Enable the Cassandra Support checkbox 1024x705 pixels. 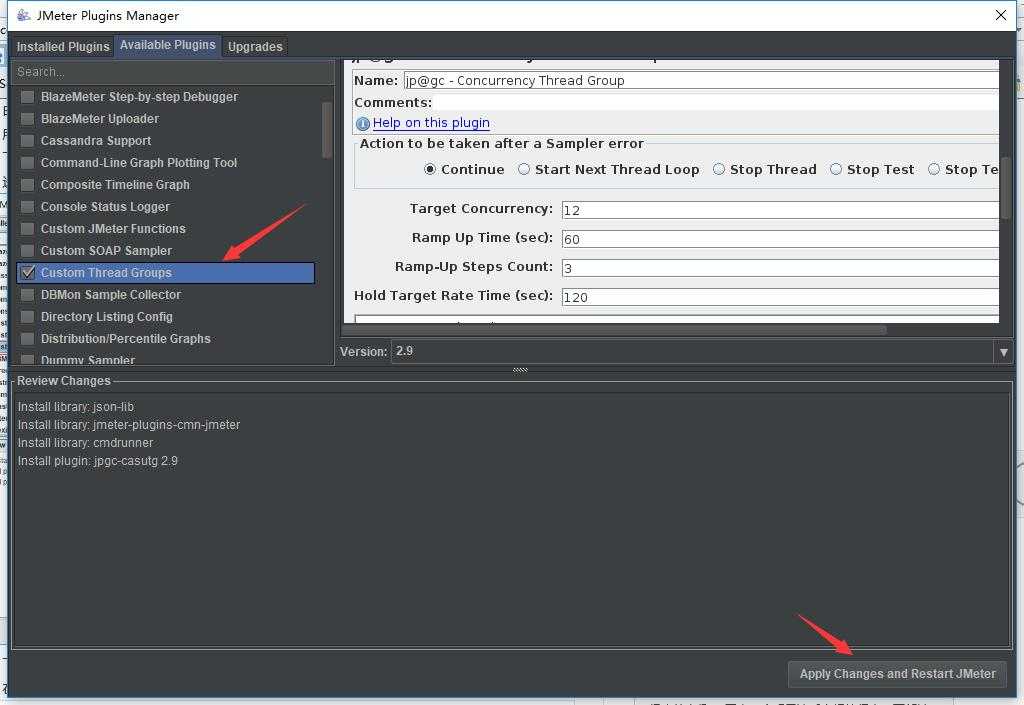[x=27, y=141]
